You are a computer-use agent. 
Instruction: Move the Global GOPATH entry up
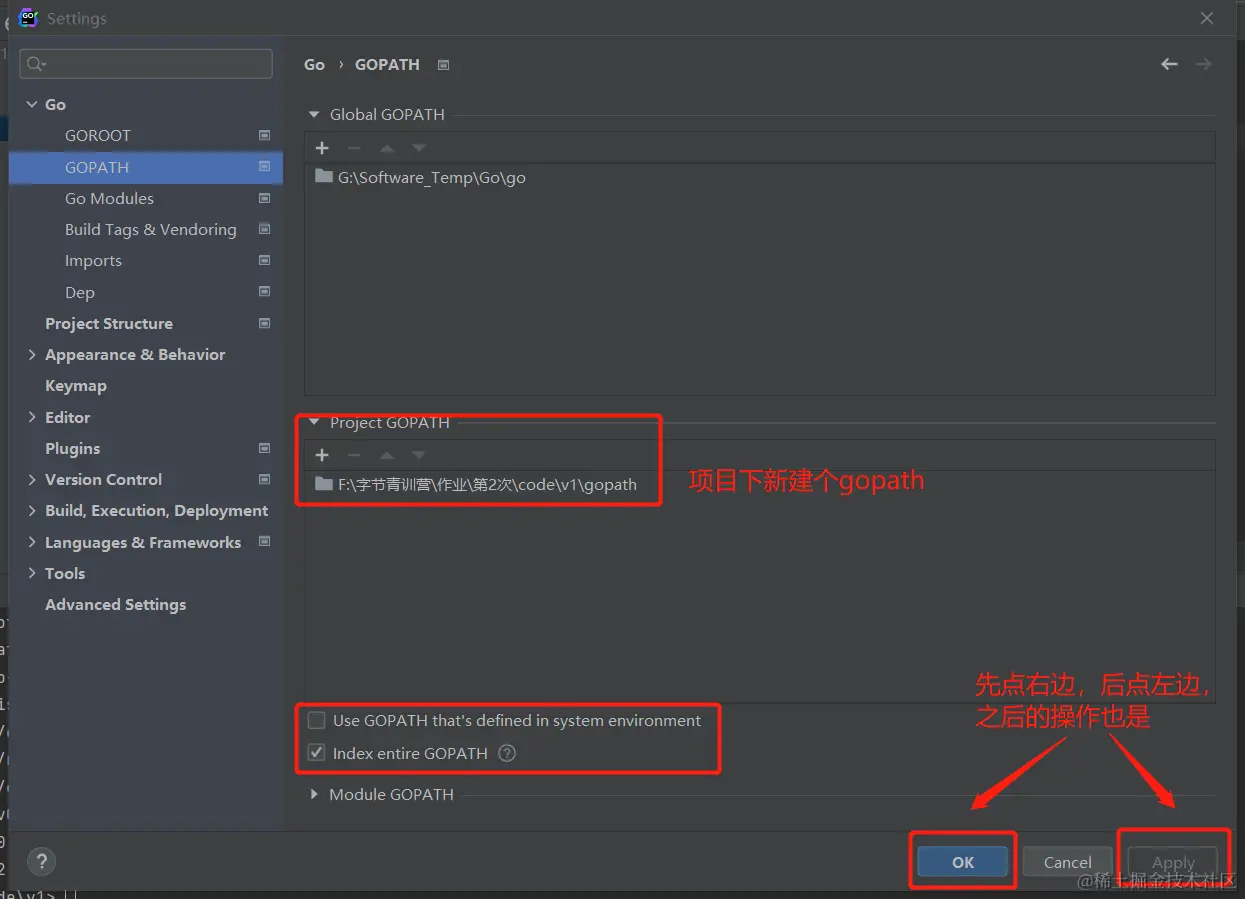click(x=386, y=148)
